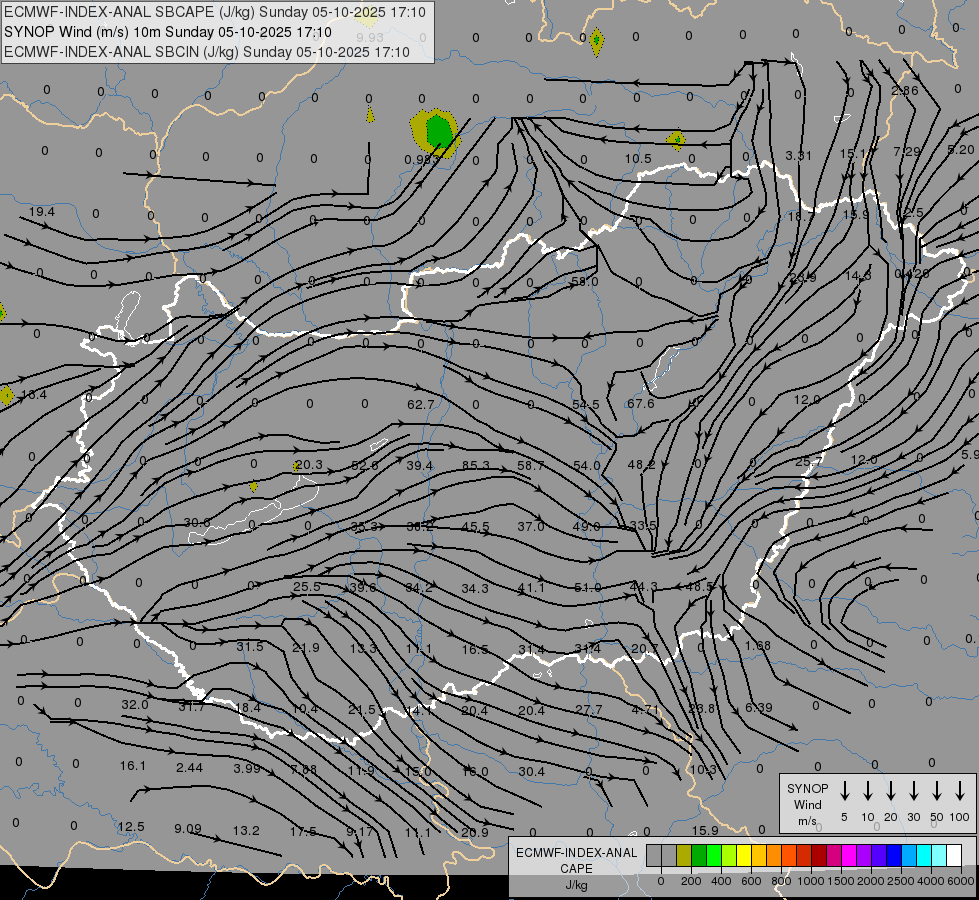Click the 30.4 value near the bottom
Screen dimensions: 979x900
click(x=531, y=771)
